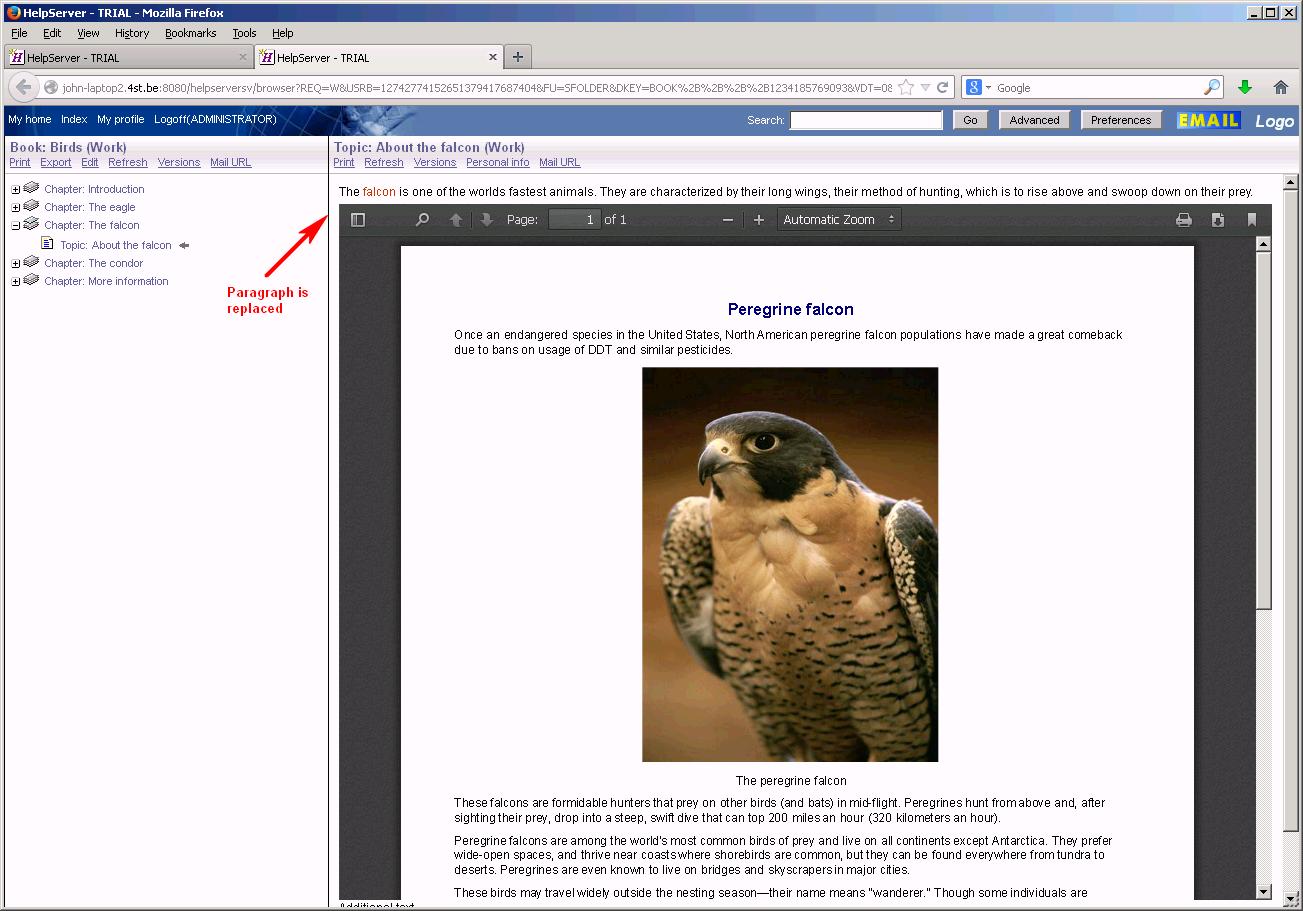
Task: Click book panel Edit link
Action: pos(90,162)
